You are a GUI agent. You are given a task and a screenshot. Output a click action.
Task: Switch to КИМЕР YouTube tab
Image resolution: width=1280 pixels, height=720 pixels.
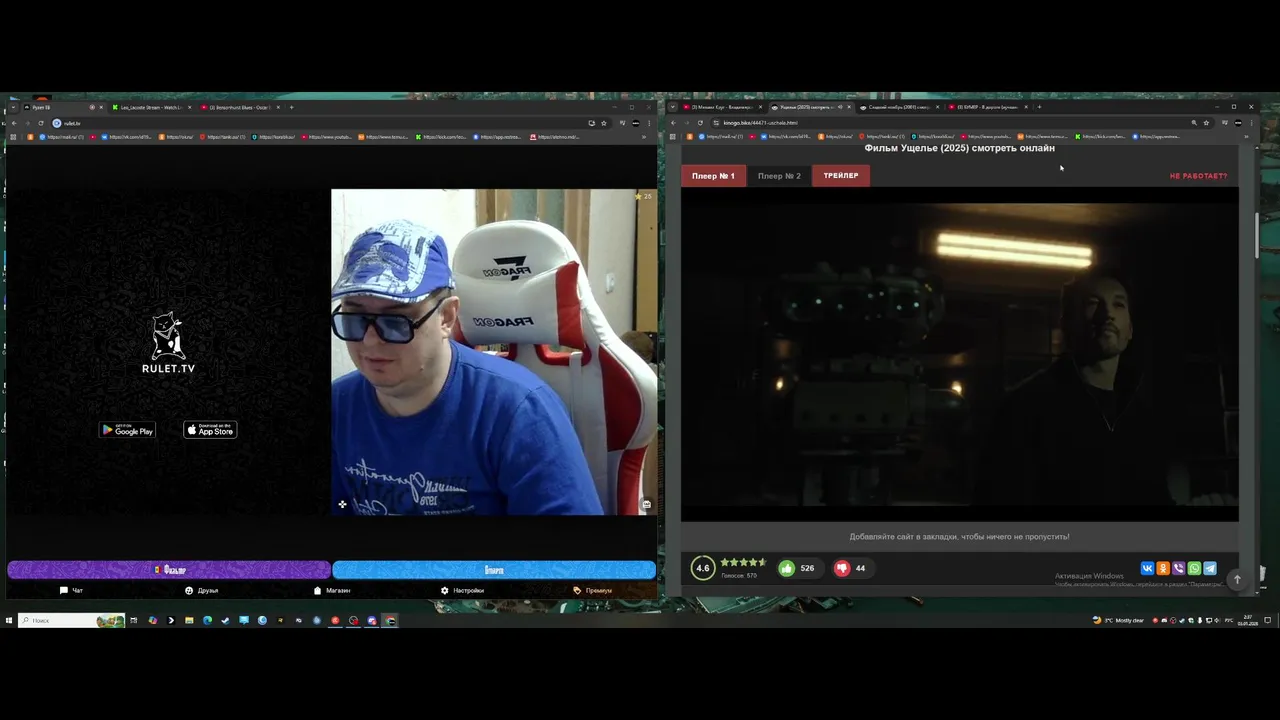click(987, 107)
